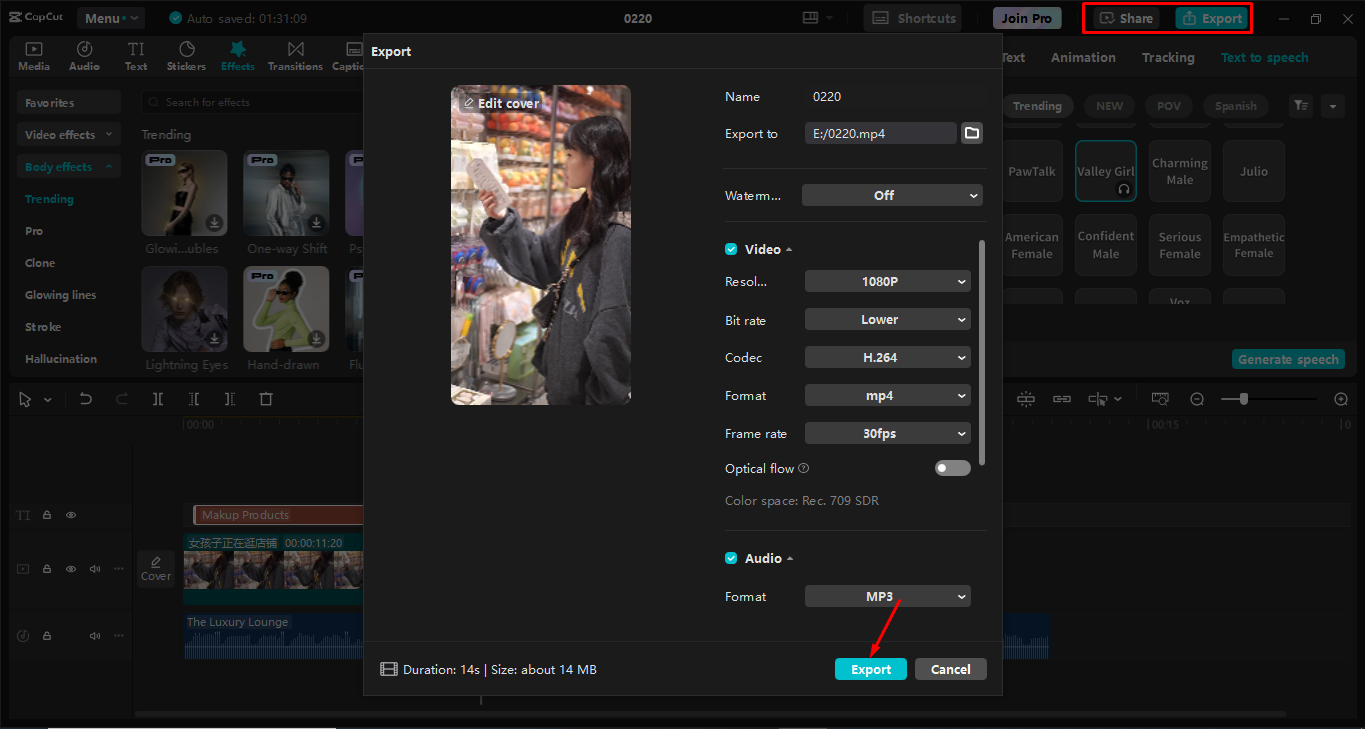Cancel the export dialog
The height and width of the screenshot is (729, 1365).
(951, 669)
